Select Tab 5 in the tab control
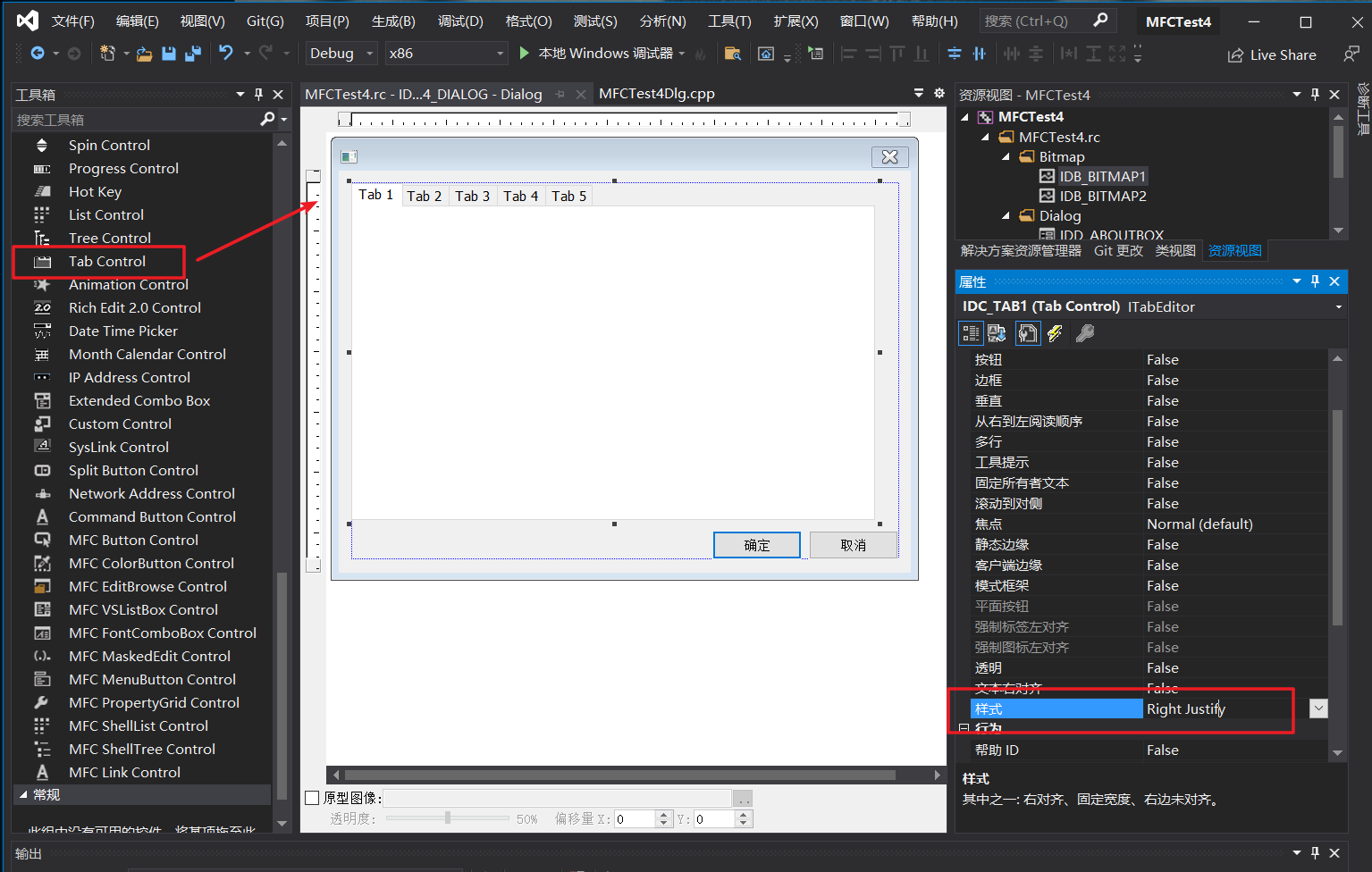 tap(568, 197)
